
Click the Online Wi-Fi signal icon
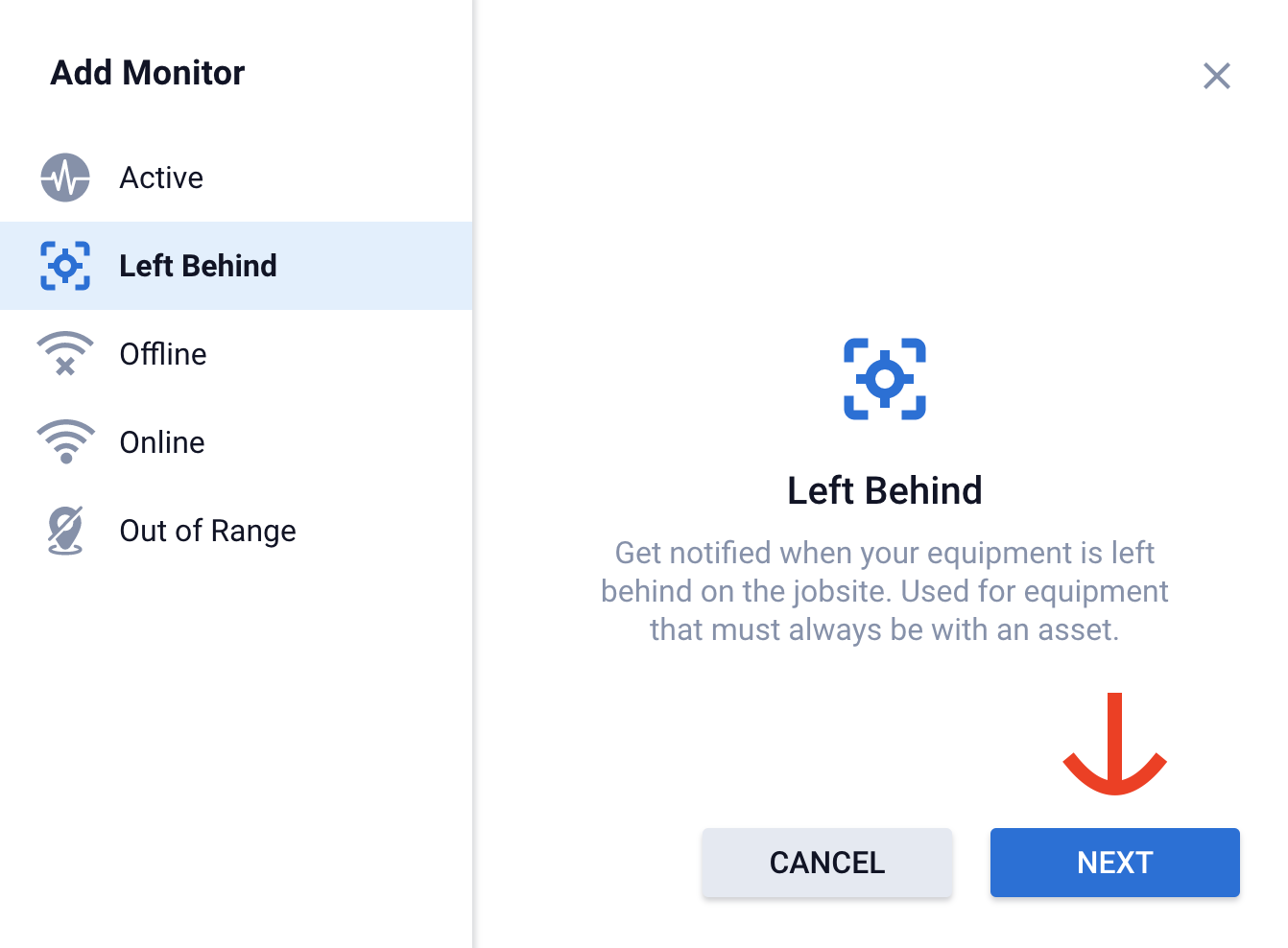point(65,442)
